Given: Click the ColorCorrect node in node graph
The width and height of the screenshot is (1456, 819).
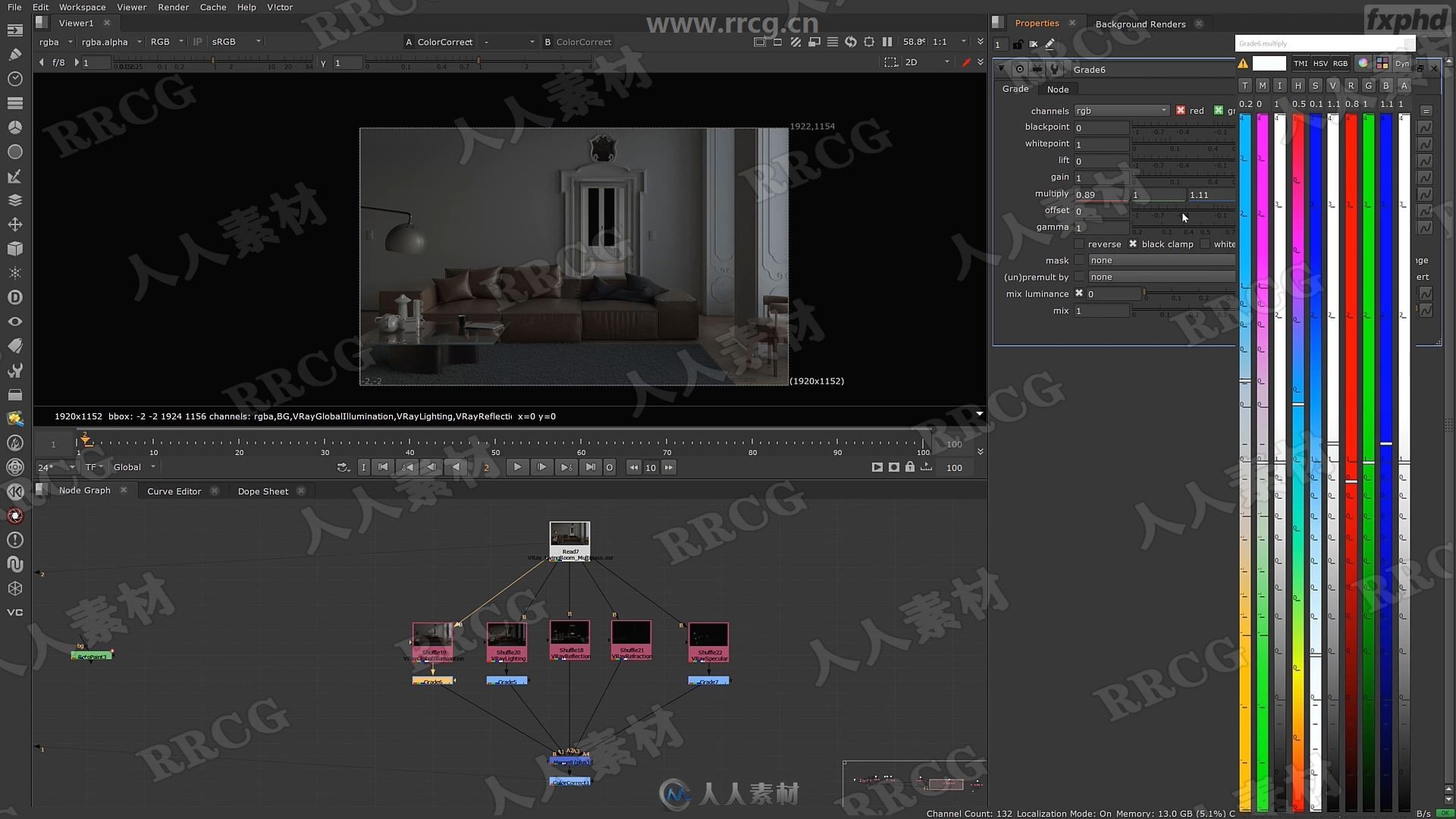Looking at the screenshot, I should coord(570,782).
